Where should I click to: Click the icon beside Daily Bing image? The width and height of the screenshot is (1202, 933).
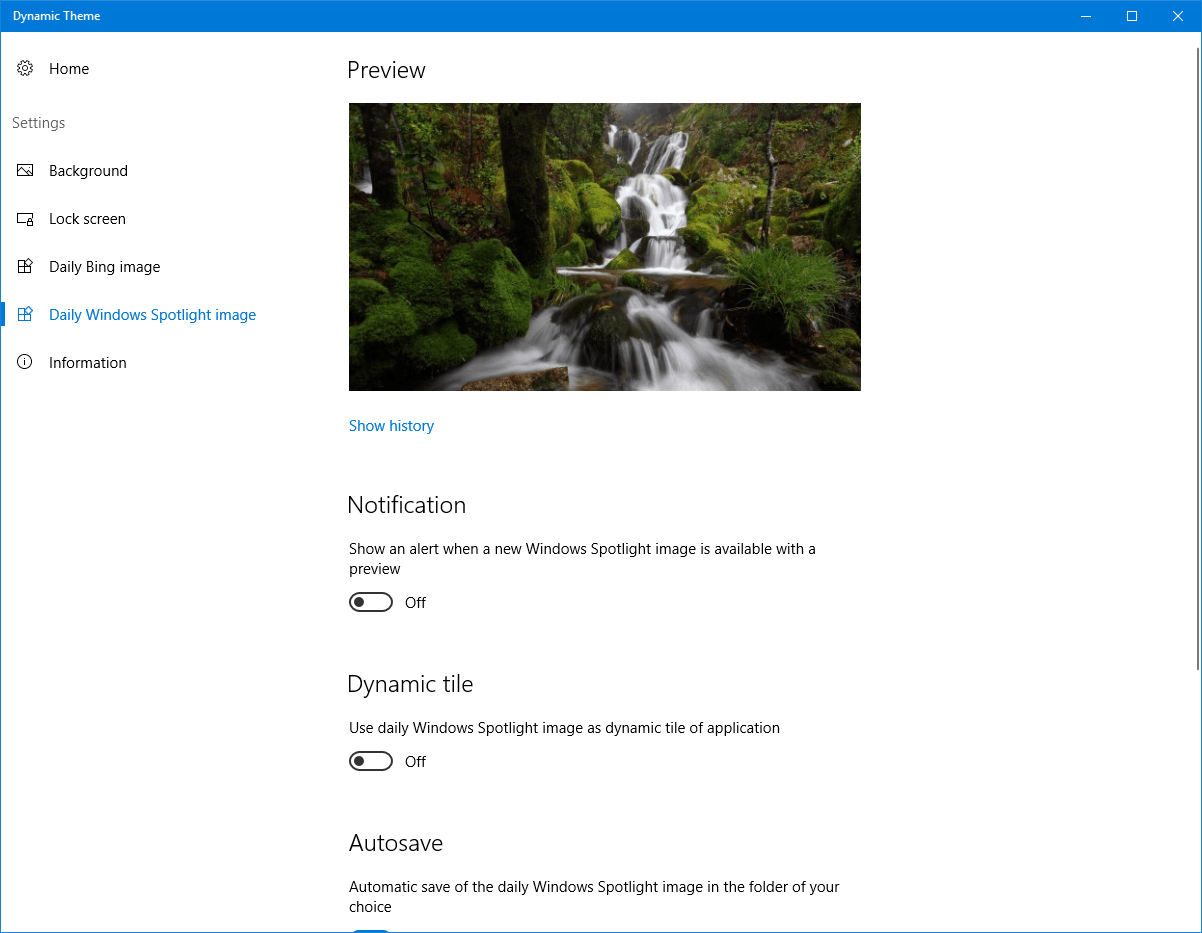(x=25, y=267)
